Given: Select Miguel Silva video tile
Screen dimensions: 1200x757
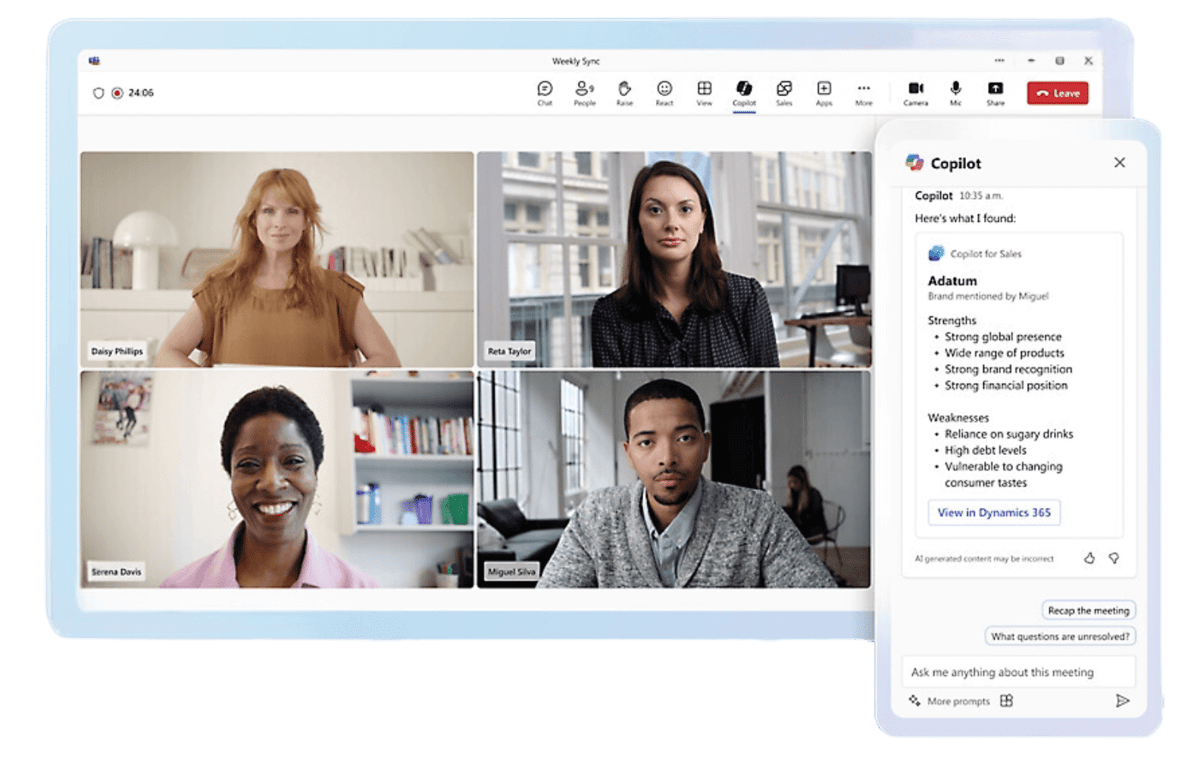Looking at the screenshot, I should pos(674,479).
